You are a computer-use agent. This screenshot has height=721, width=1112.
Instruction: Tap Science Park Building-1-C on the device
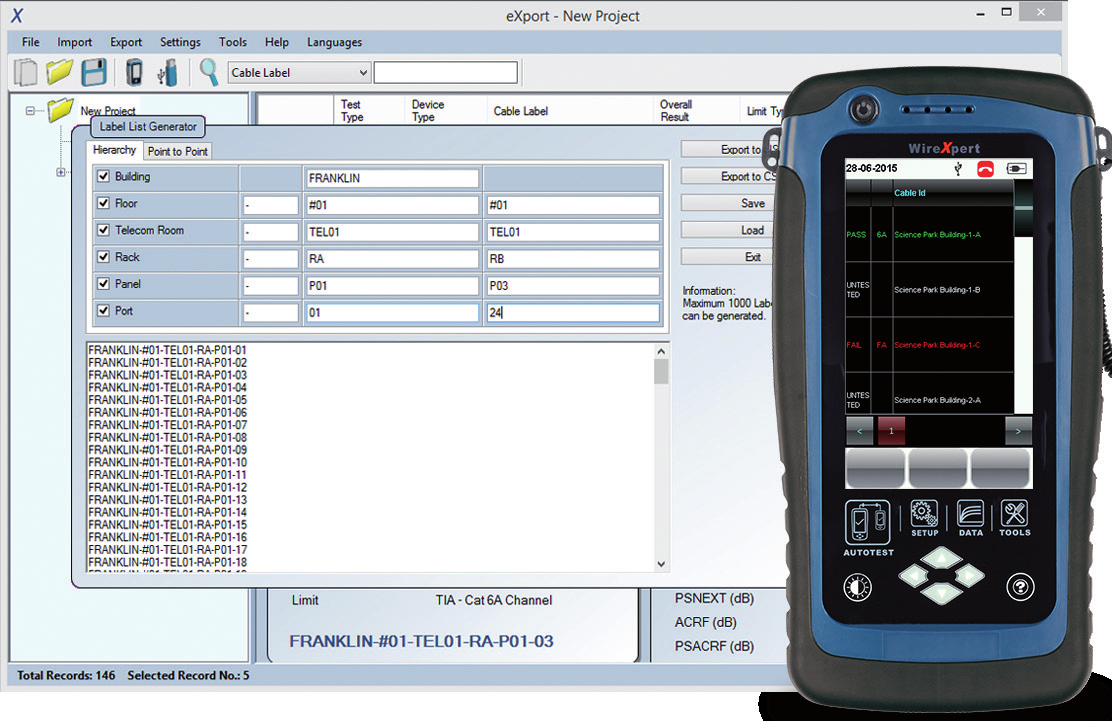coord(937,345)
